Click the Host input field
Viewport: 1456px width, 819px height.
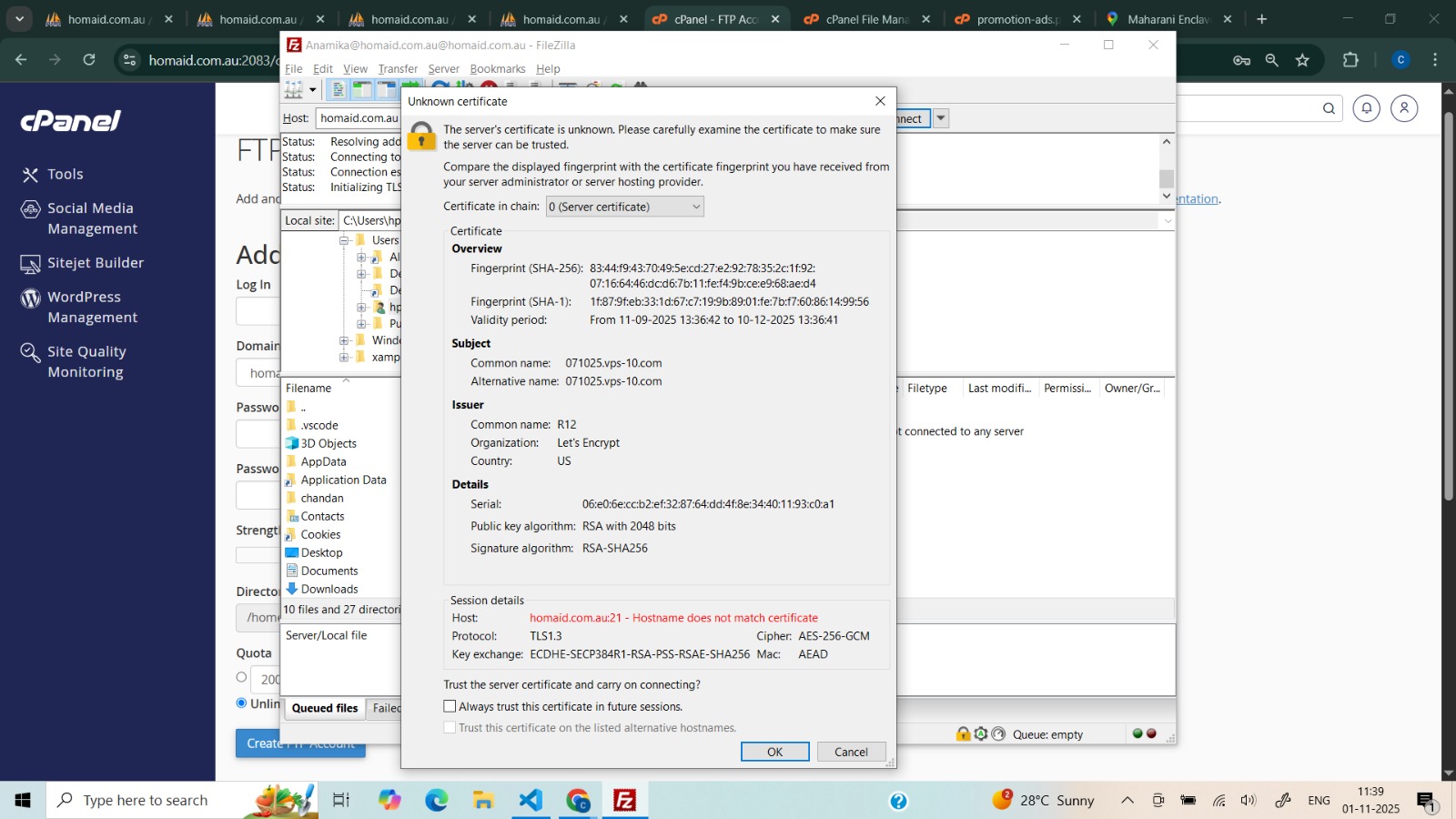click(359, 118)
